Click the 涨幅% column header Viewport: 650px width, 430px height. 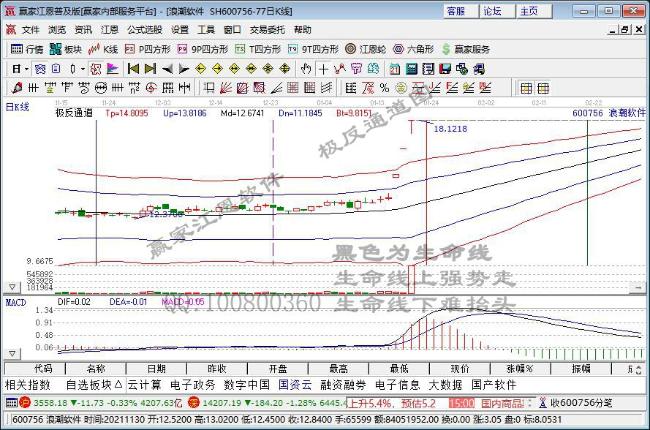point(520,369)
